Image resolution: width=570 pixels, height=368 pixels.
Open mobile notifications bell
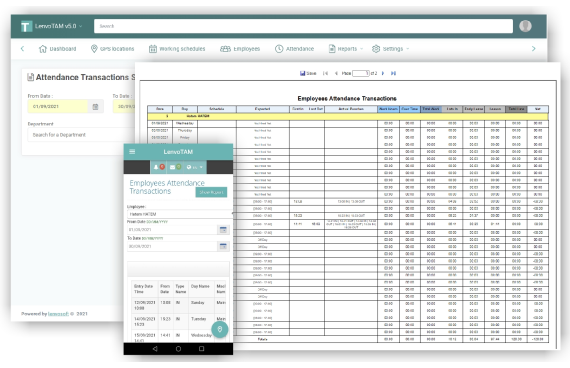pos(159,167)
